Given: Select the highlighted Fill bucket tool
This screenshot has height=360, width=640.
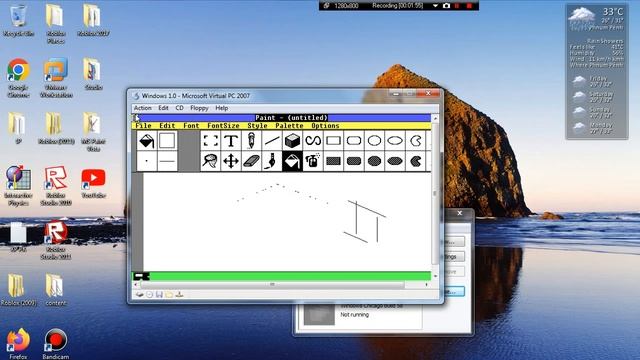Looking at the screenshot, I should coord(292,161).
